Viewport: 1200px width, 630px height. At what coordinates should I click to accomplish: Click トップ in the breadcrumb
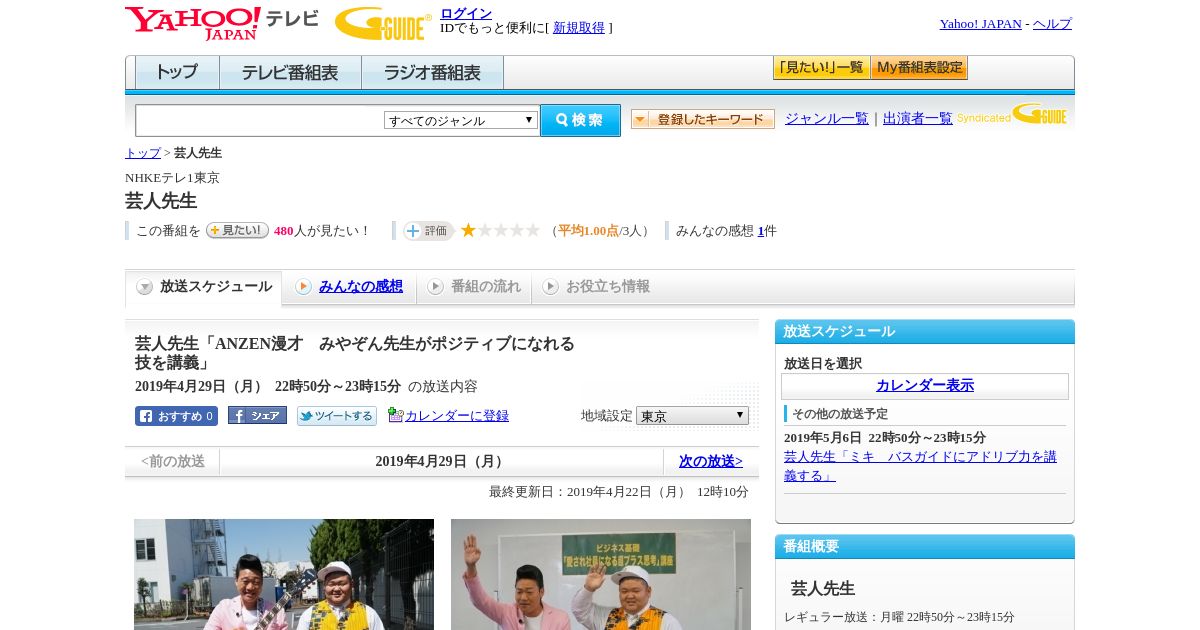[x=143, y=152]
